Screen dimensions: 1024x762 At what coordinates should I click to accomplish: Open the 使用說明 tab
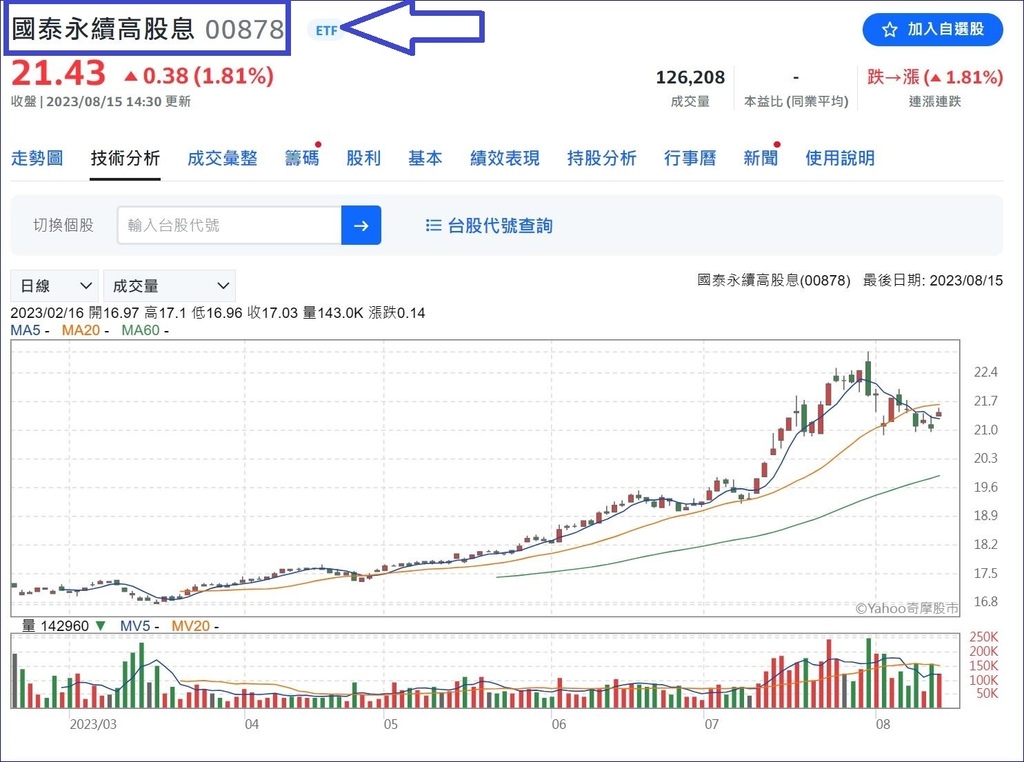[x=840, y=158]
